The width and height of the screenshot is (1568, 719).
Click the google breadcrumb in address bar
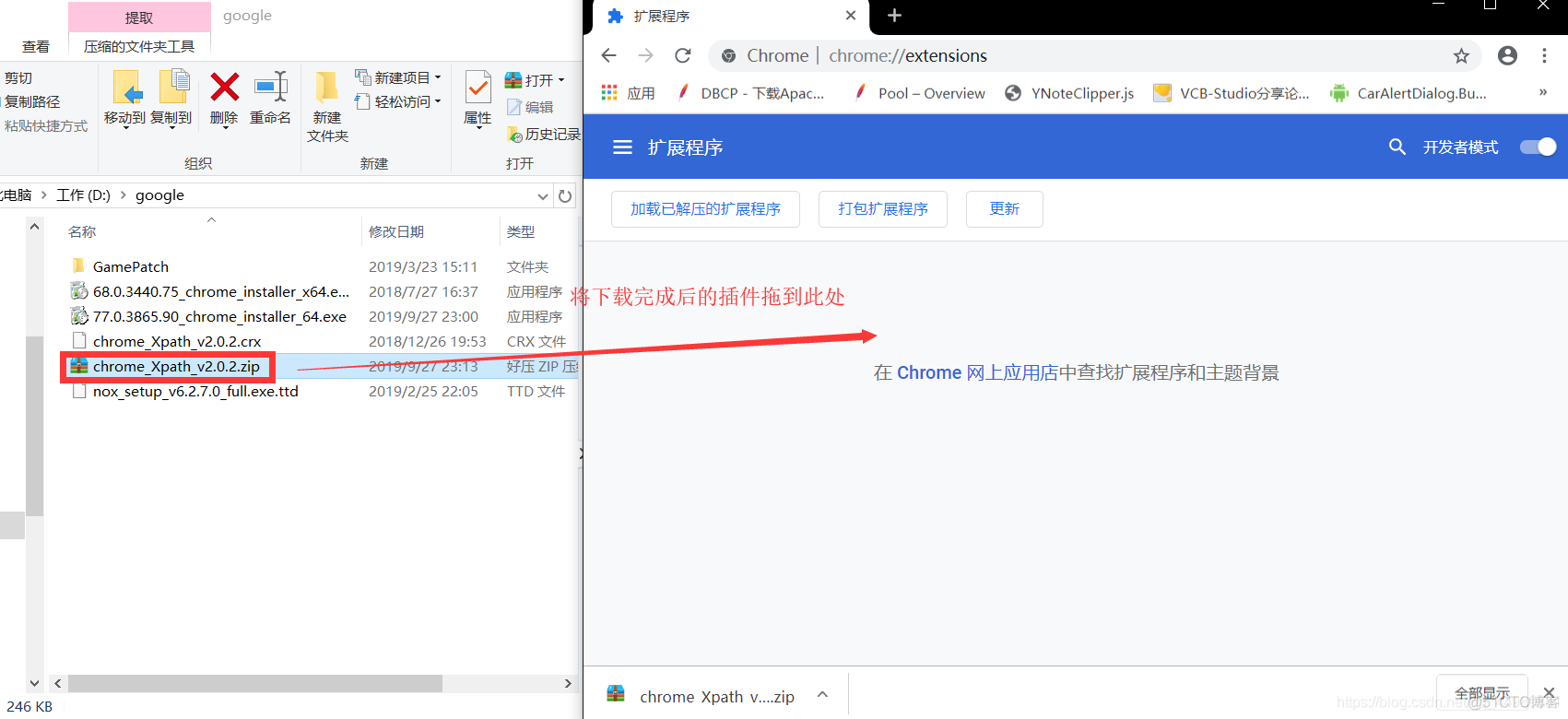[x=159, y=195]
